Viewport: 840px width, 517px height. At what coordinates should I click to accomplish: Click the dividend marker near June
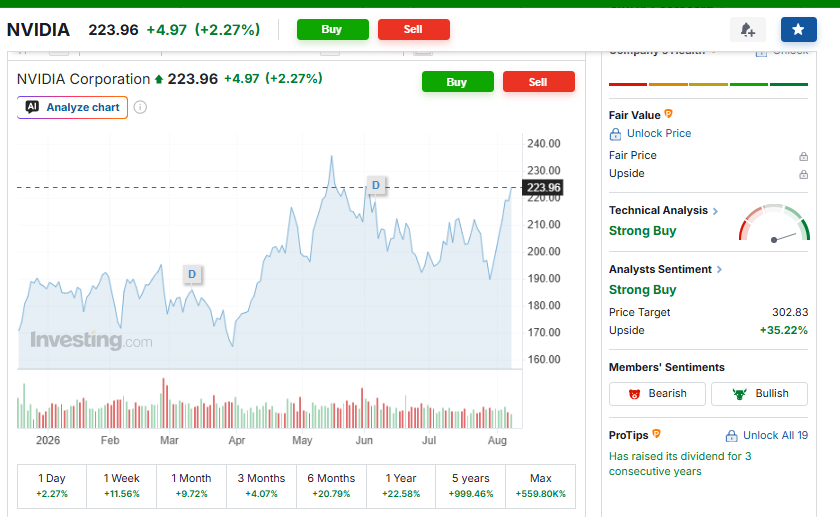(376, 185)
